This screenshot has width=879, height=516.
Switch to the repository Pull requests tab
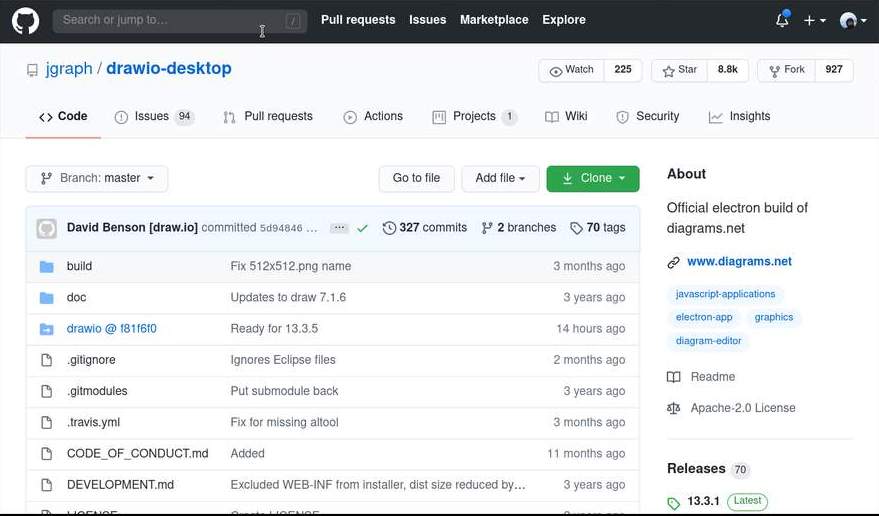(x=268, y=117)
